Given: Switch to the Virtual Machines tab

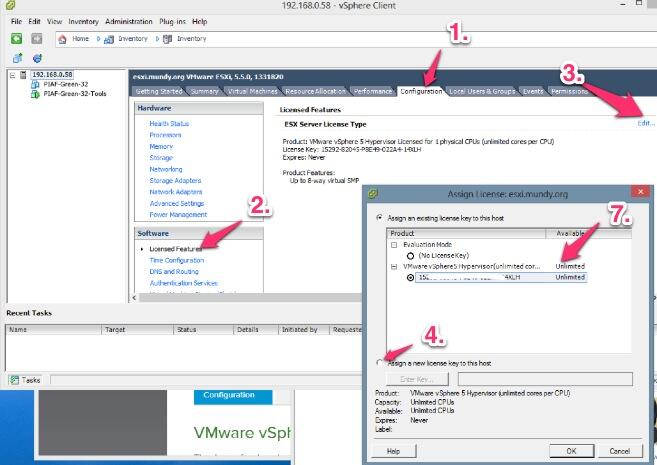Looking at the screenshot, I should (252, 91).
